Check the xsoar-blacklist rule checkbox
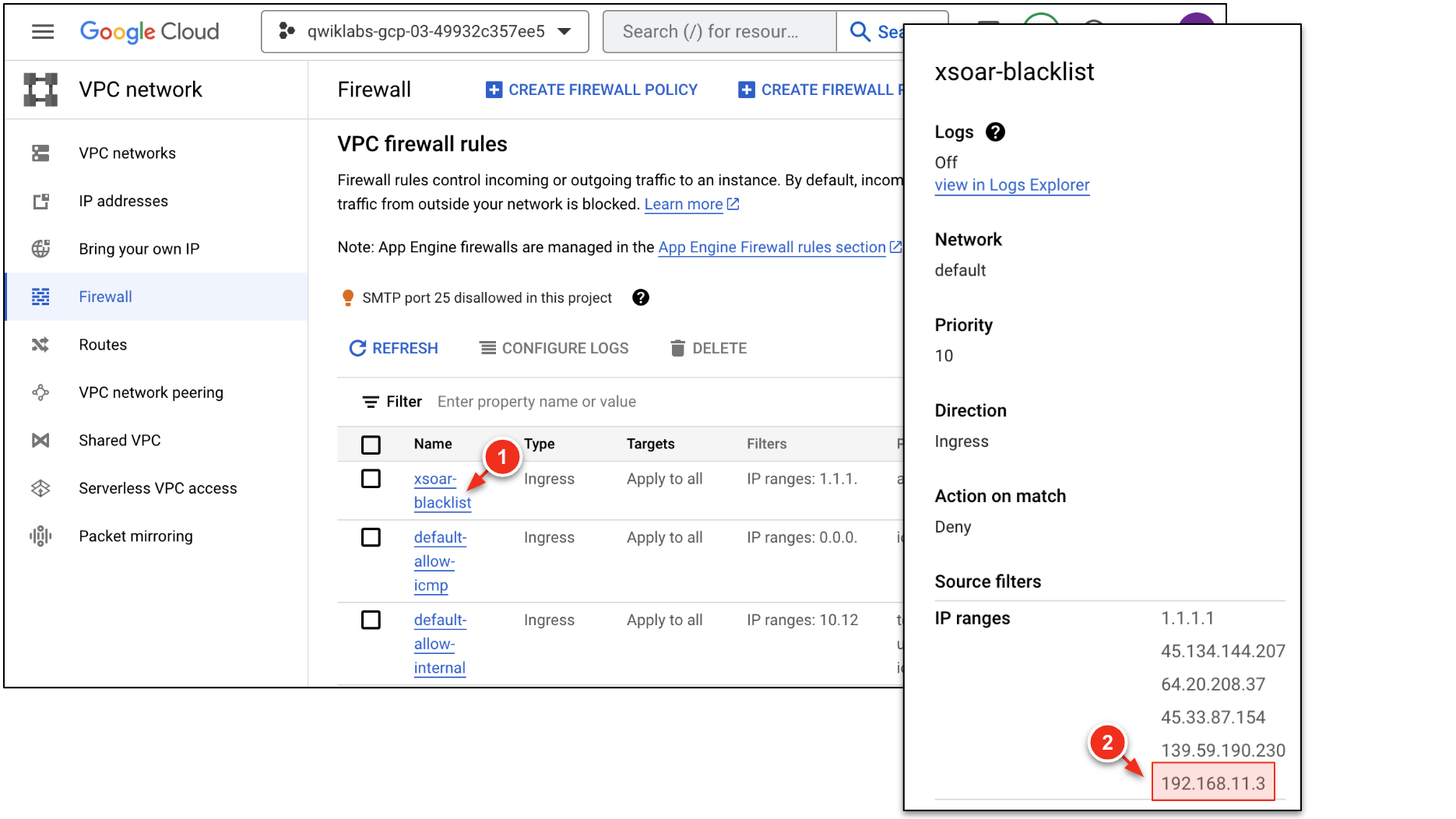 pyautogui.click(x=371, y=479)
